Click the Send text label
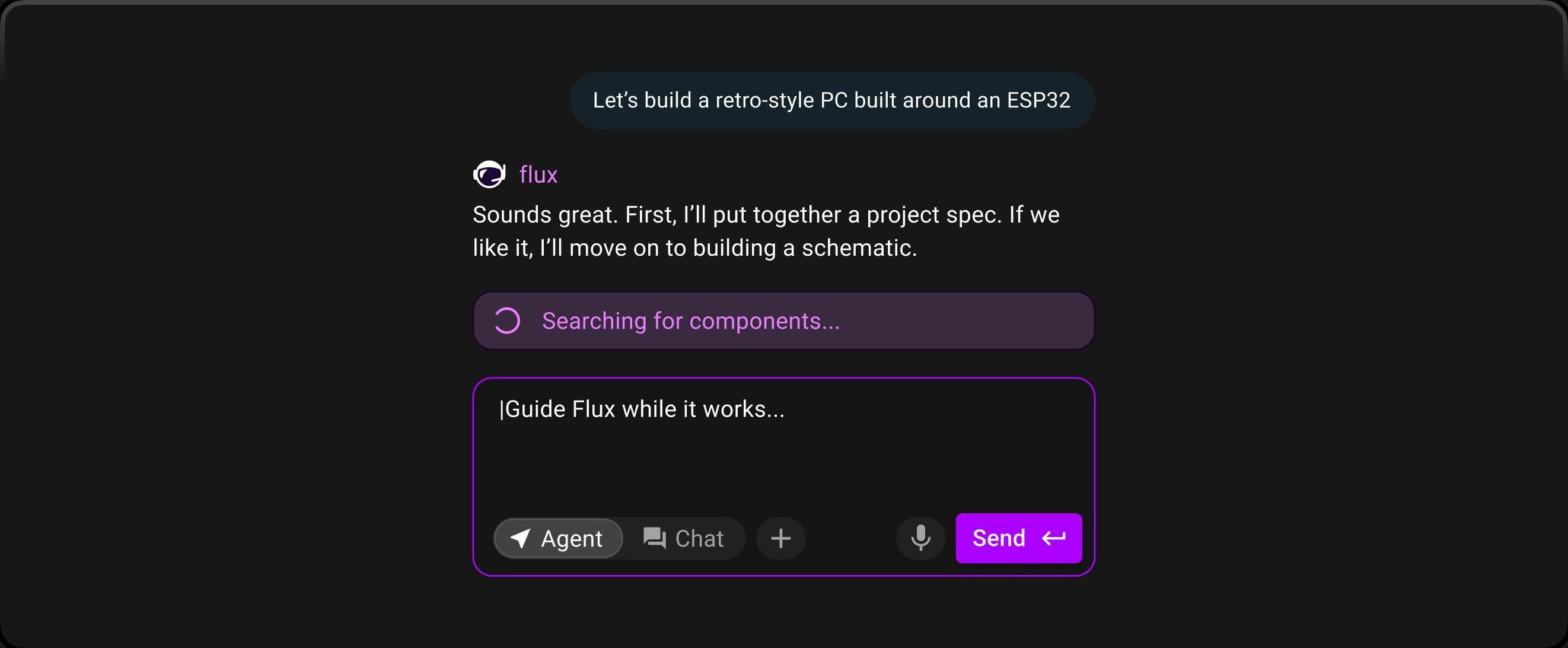 (999, 538)
